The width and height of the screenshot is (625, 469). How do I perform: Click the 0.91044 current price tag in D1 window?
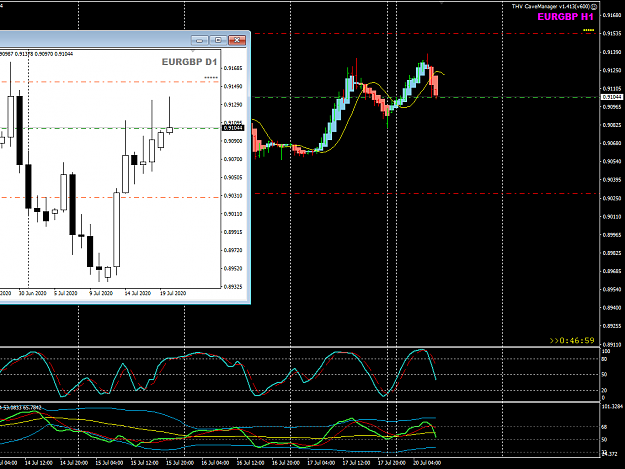click(x=233, y=128)
